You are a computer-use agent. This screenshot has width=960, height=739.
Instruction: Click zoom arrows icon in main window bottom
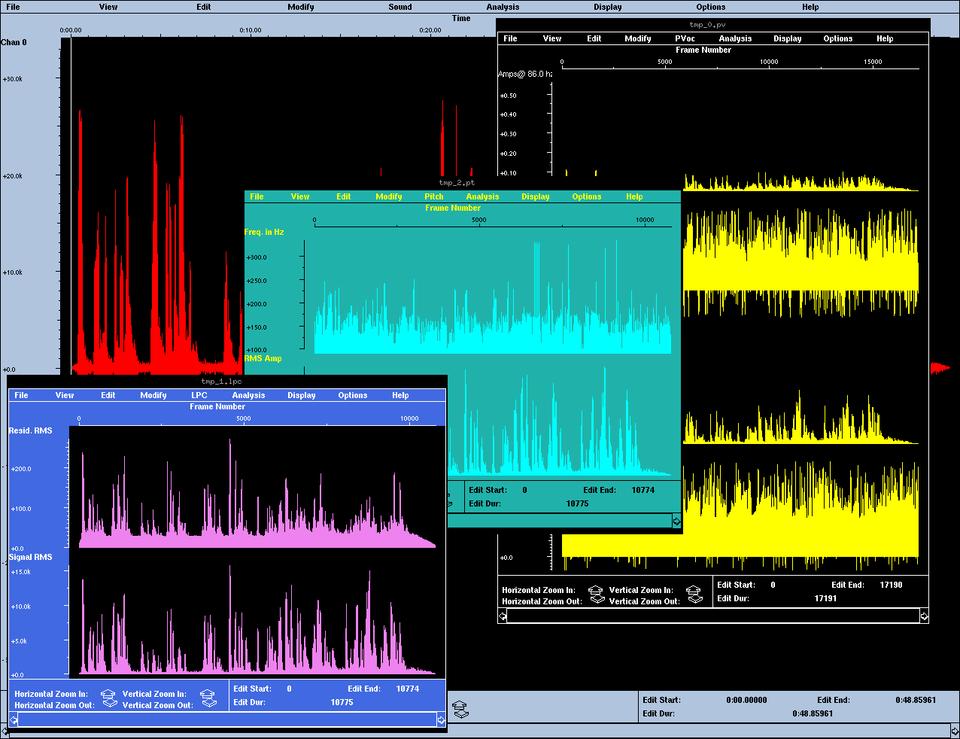458,709
